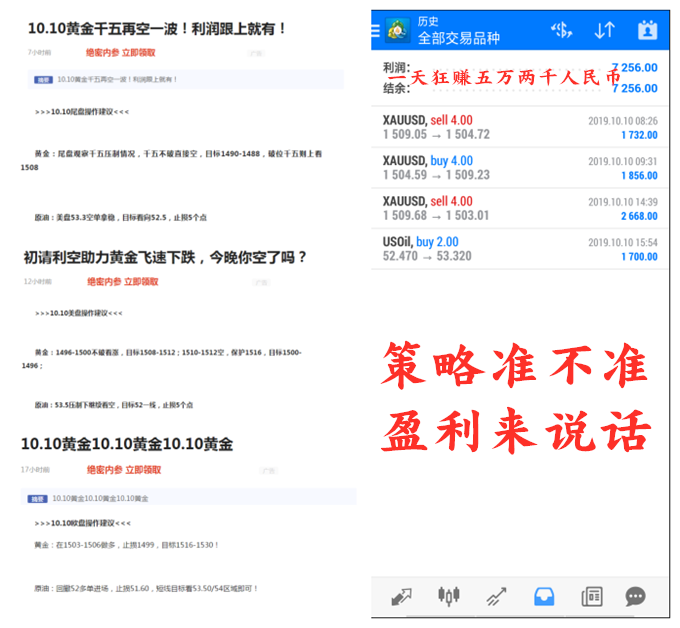The image size is (680, 628).
Task: Open the Chat messages bubble icon
Action: 635,597
